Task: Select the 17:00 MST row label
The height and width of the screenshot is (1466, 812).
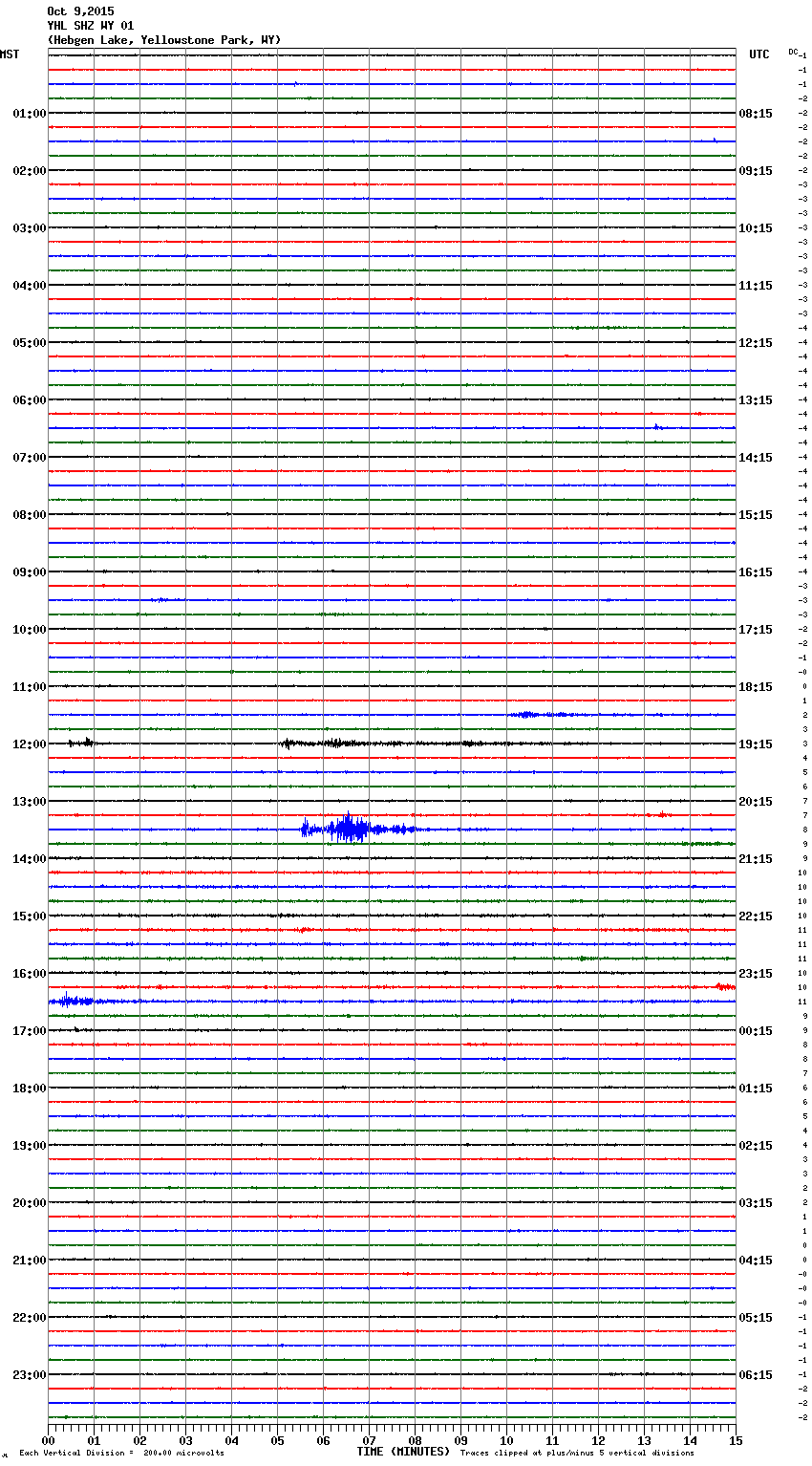Action: click(29, 1031)
